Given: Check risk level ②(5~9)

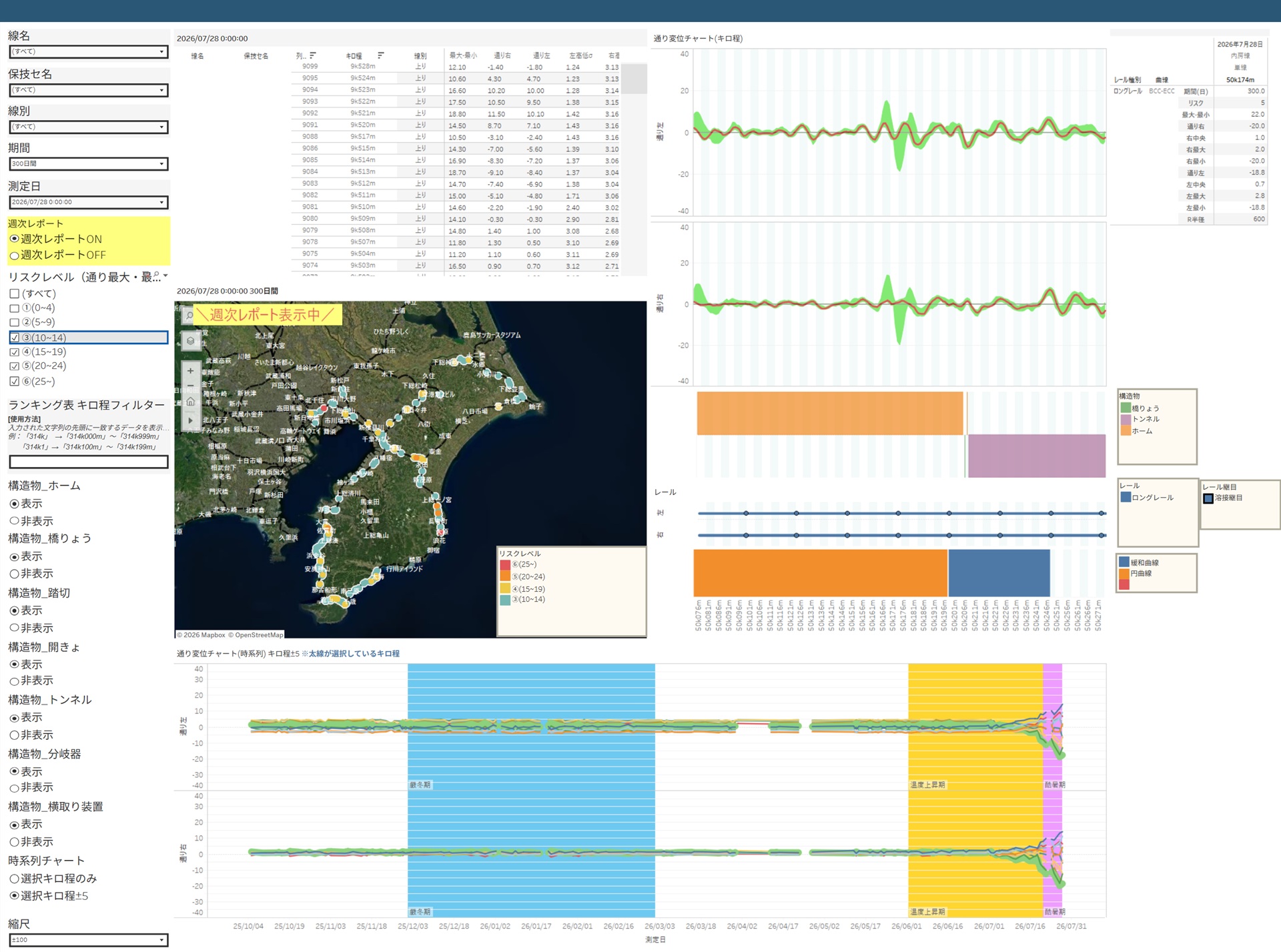Looking at the screenshot, I should tap(14, 322).
